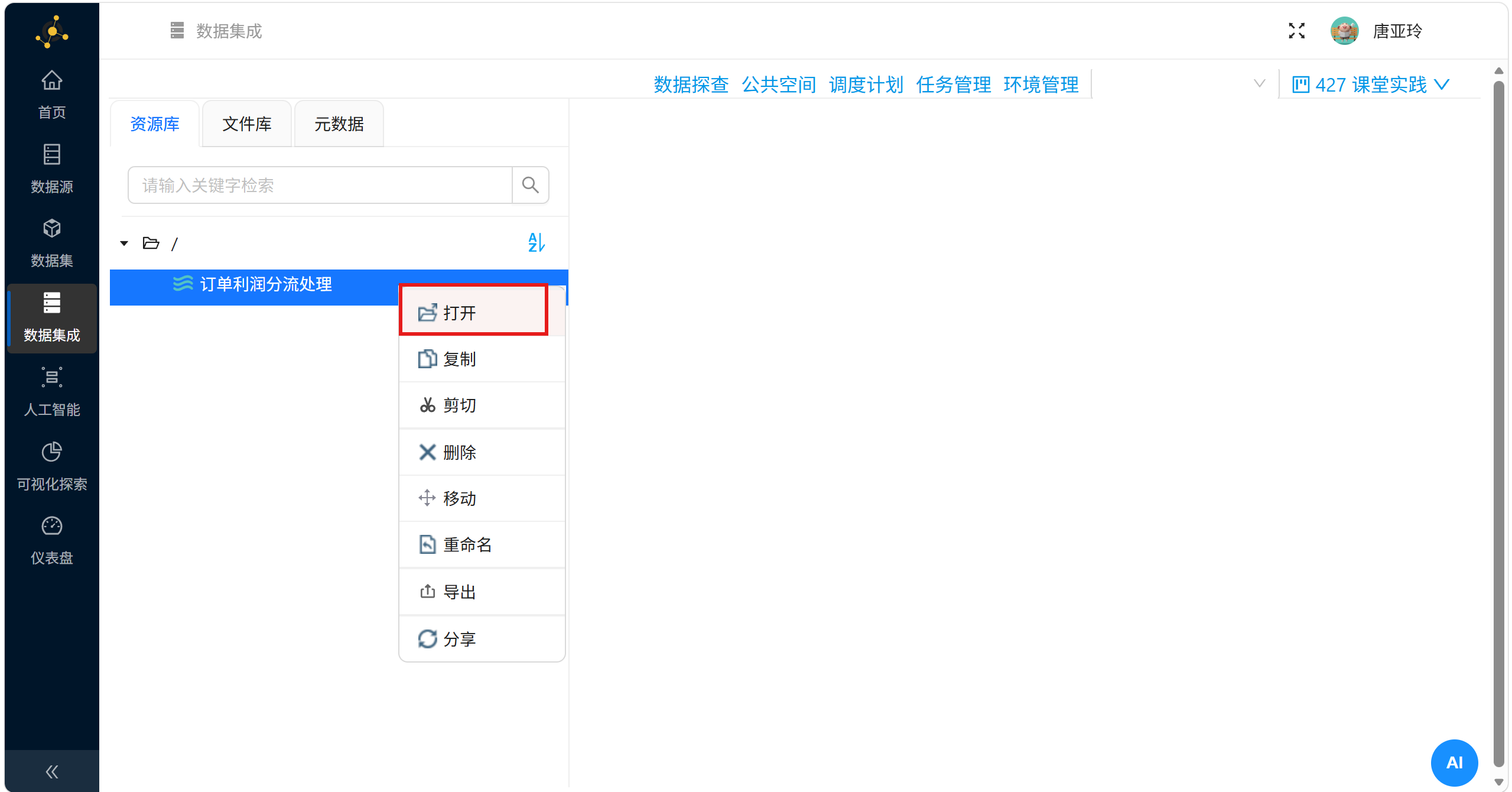
Task: Open the 427 课堂实践 workspace dropdown
Action: 1370,85
